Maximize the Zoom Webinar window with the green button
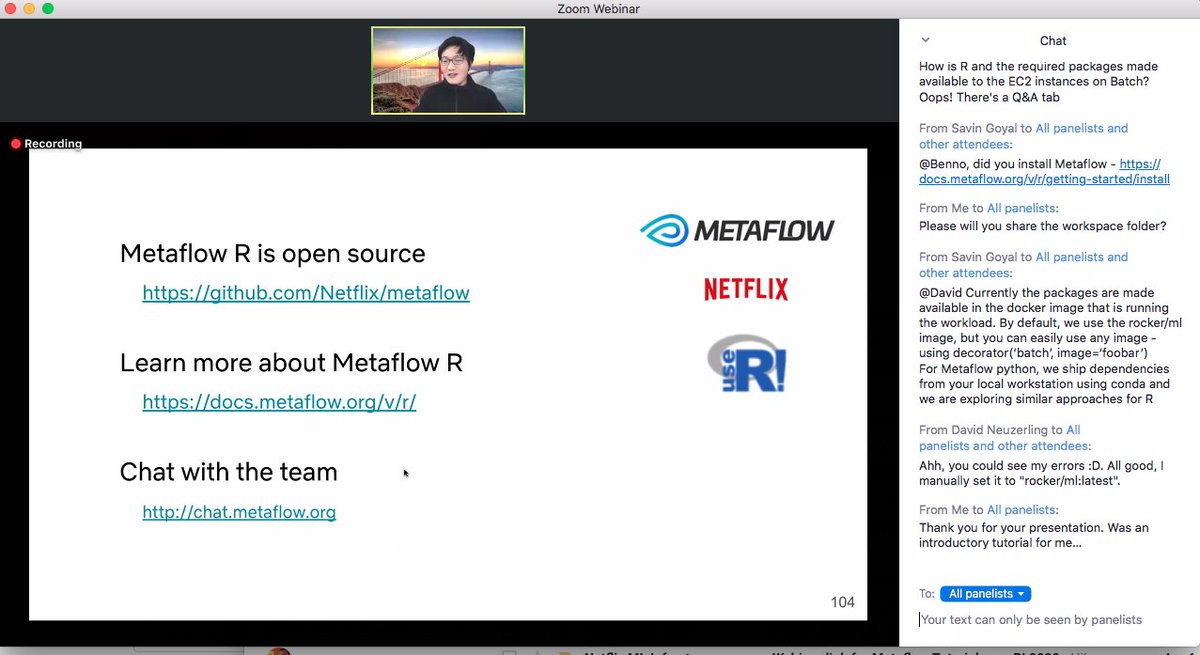 tap(48, 9)
